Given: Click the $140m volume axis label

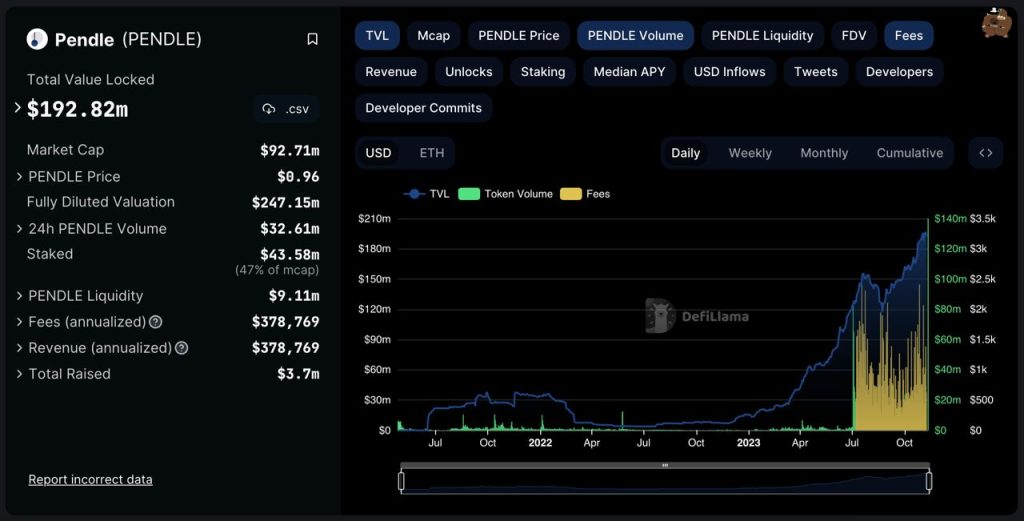Looking at the screenshot, I should [950, 219].
